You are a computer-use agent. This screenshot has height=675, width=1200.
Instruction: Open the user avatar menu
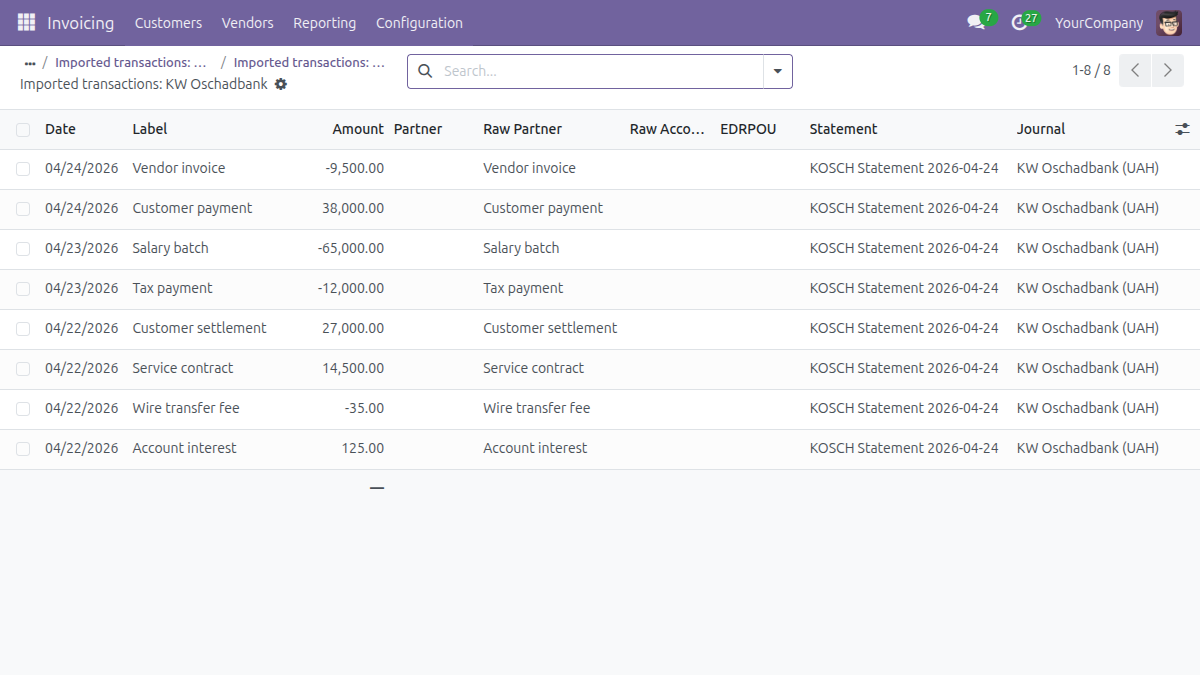click(x=1169, y=22)
